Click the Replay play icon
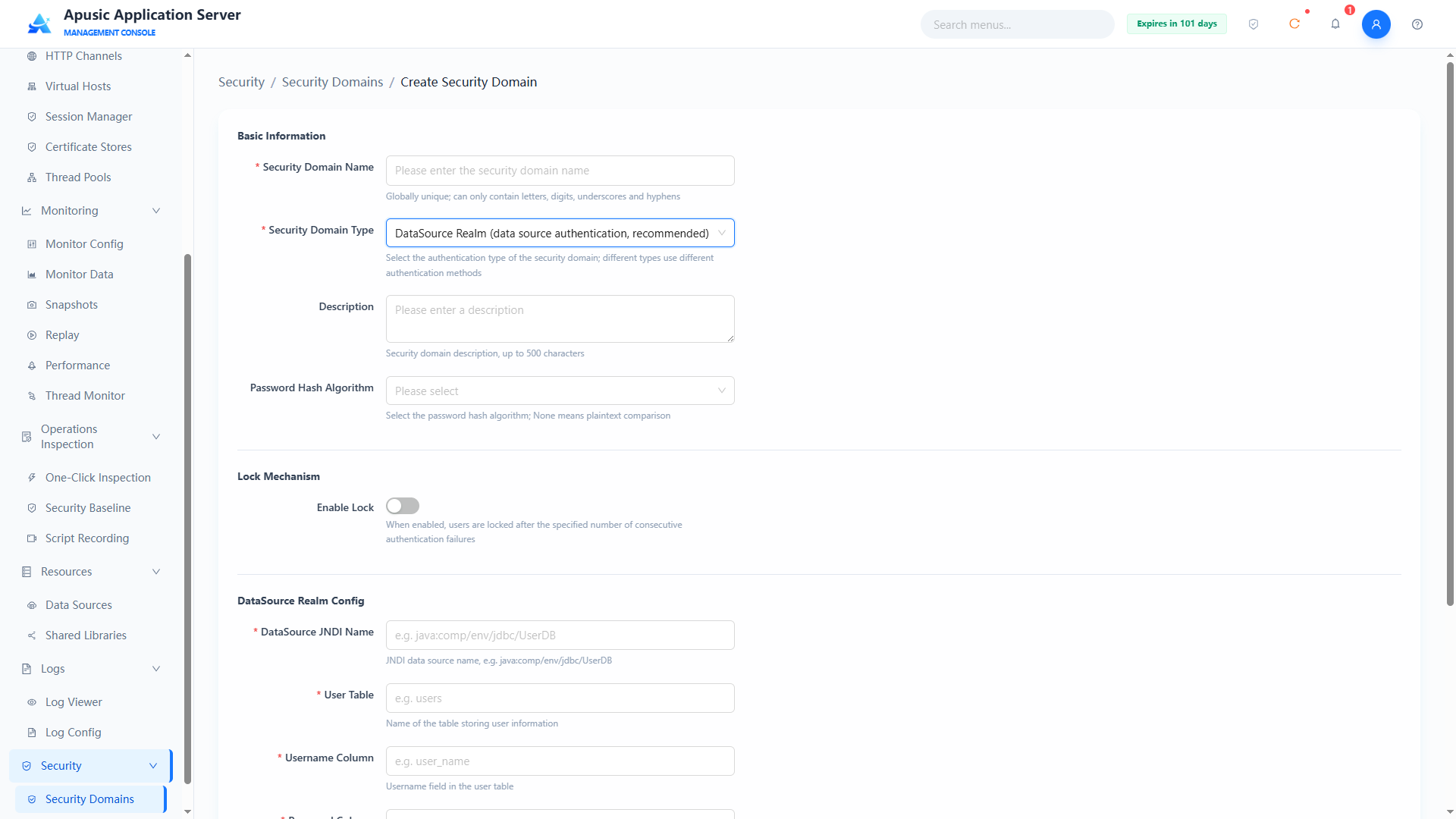 point(32,335)
